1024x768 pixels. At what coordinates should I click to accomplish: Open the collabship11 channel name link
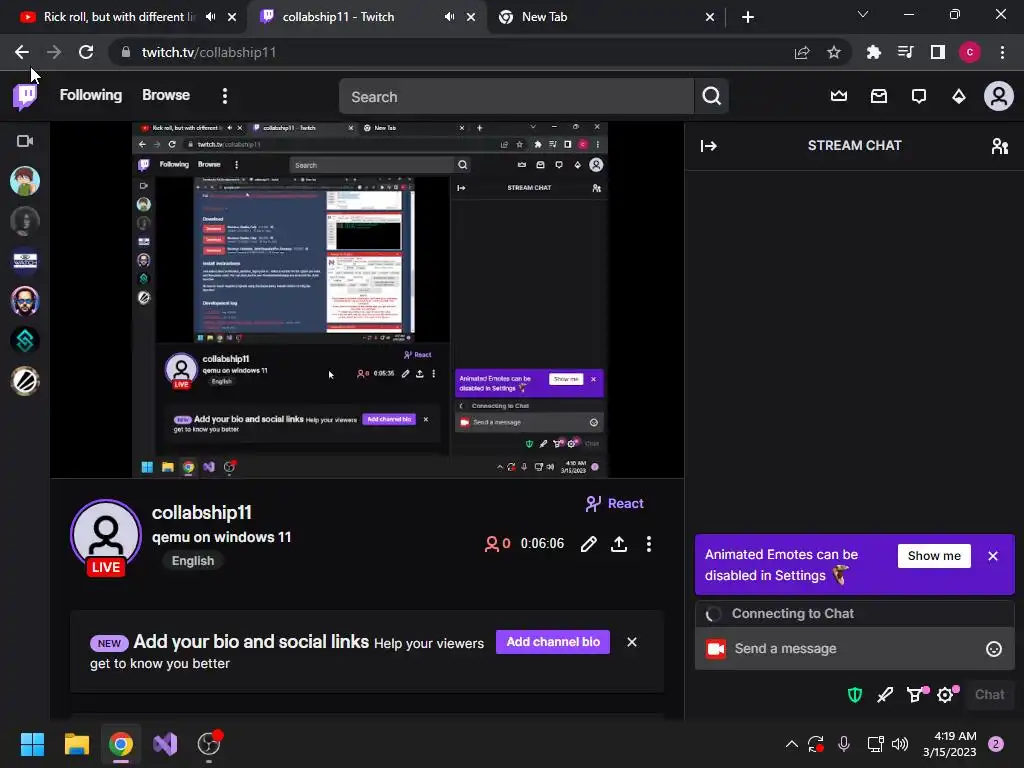point(202,513)
